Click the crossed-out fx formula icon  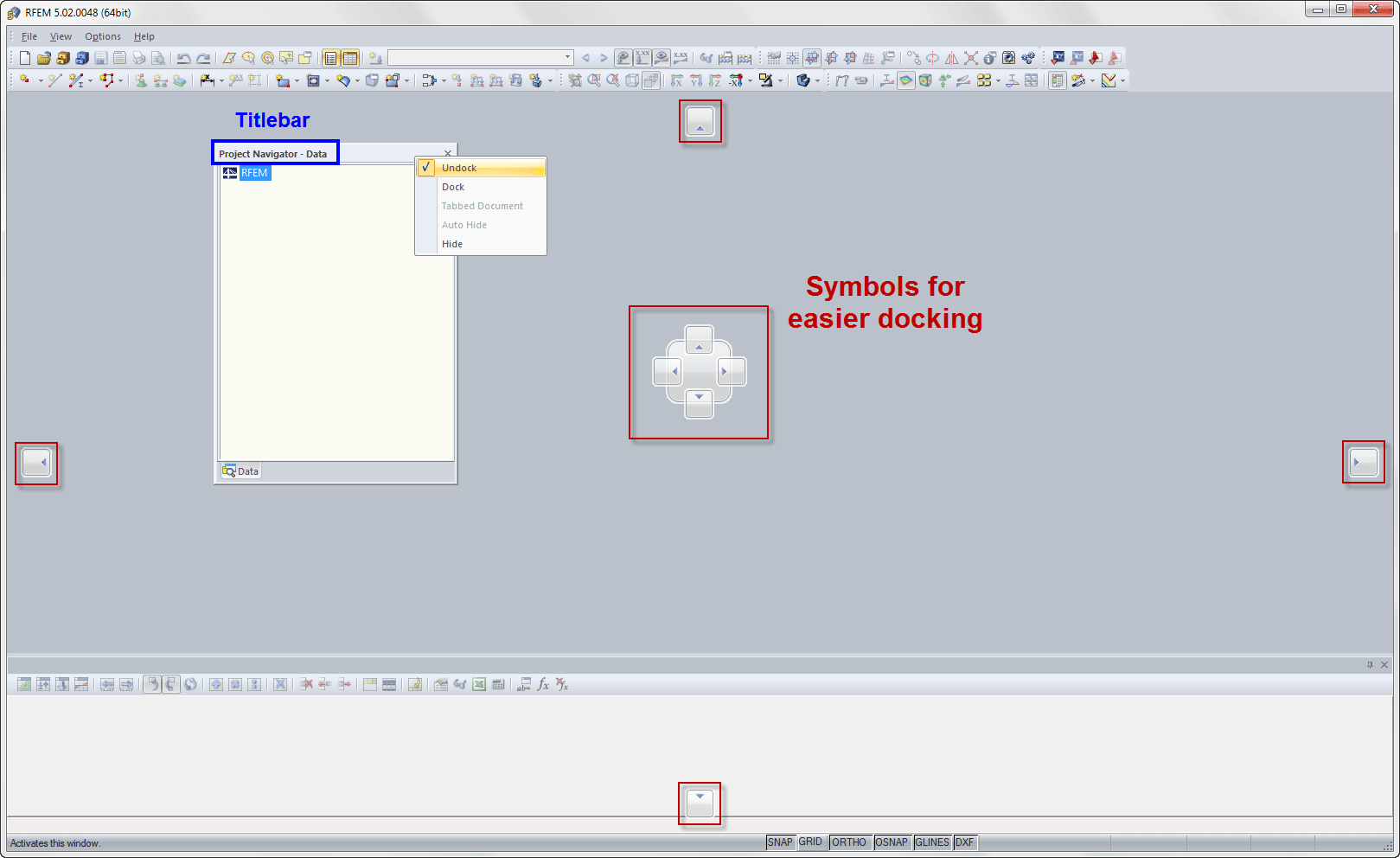[563, 684]
